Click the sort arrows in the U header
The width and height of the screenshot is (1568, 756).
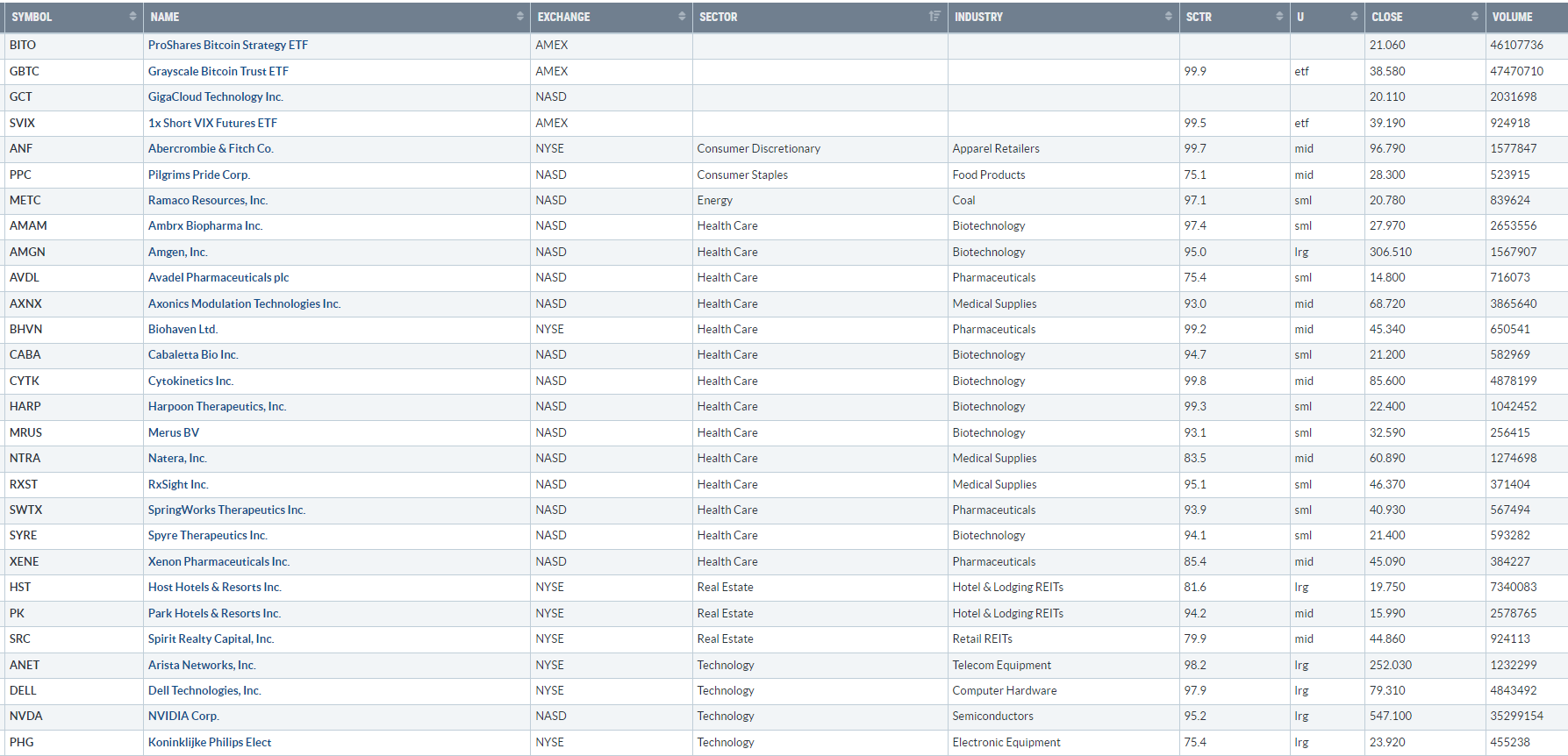[1354, 17]
